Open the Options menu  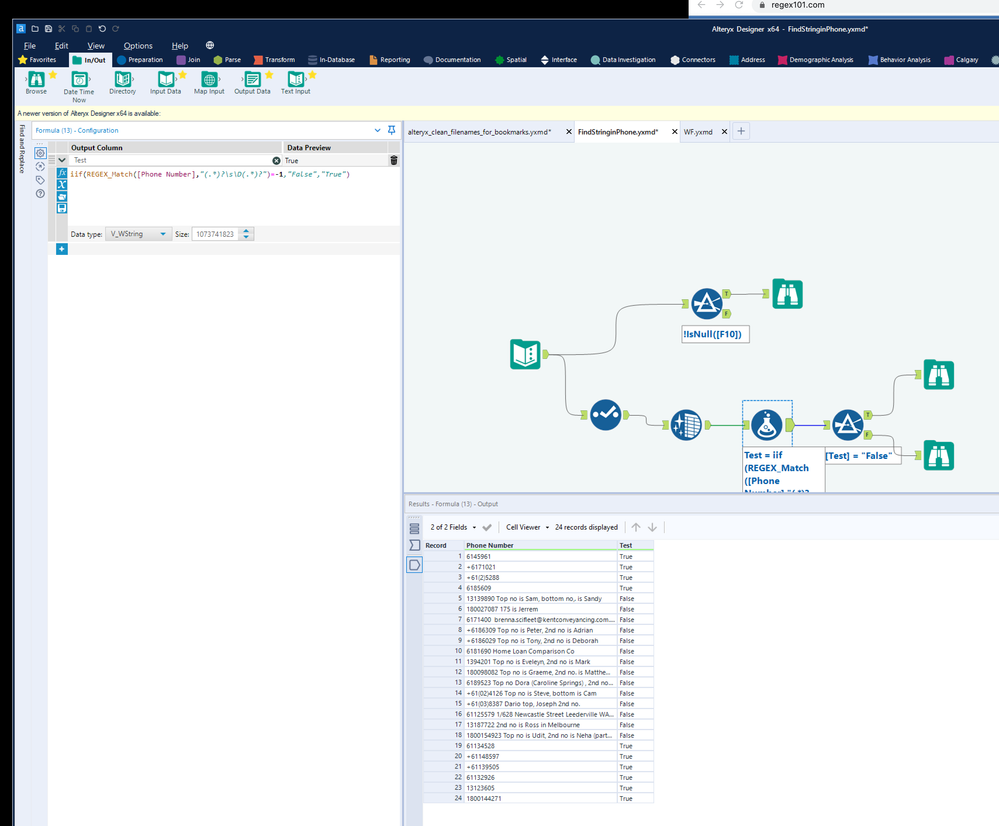(138, 46)
